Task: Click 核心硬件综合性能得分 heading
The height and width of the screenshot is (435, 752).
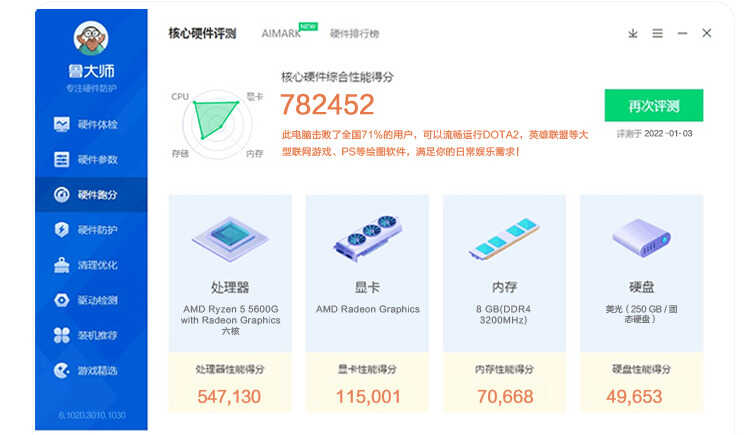Action: coord(337,77)
